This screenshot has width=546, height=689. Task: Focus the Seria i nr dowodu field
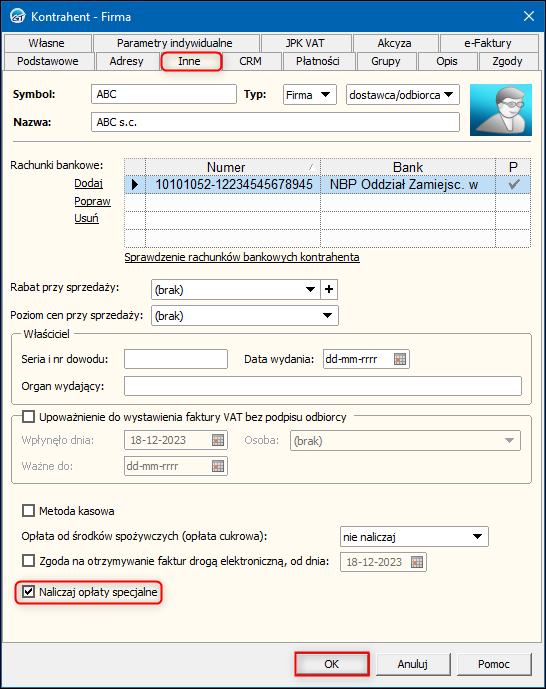(176, 359)
